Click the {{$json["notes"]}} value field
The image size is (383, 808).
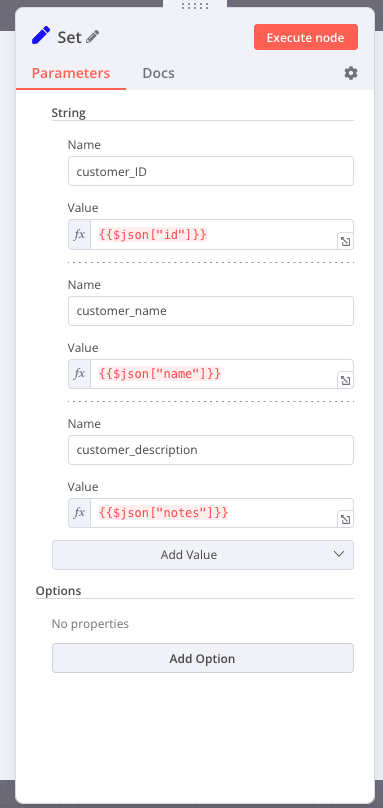tap(213, 513)
